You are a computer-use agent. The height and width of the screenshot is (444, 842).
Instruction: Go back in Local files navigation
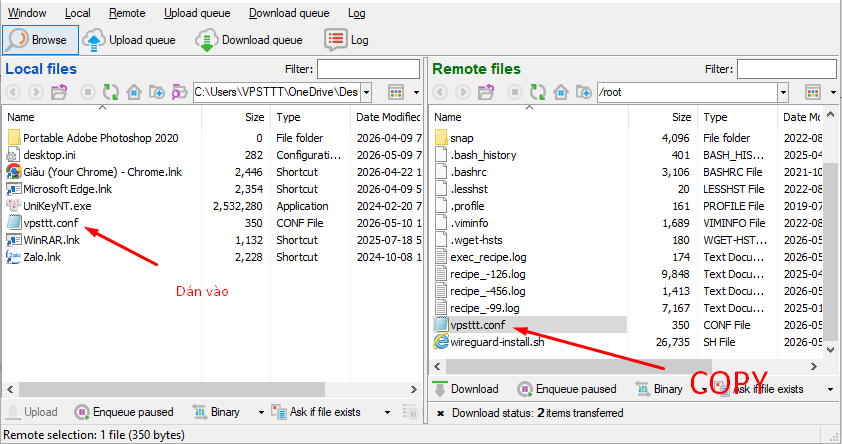13,92
